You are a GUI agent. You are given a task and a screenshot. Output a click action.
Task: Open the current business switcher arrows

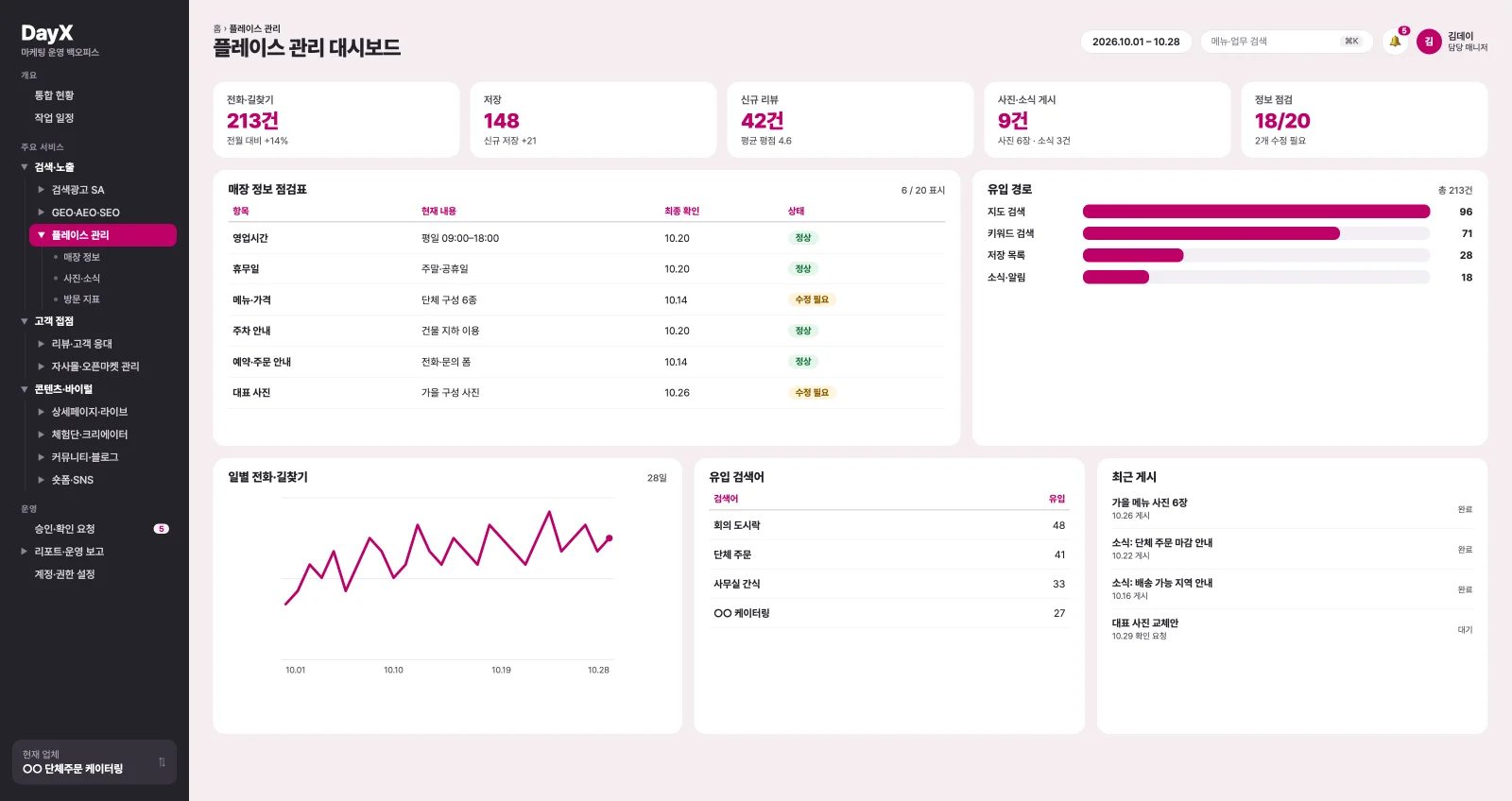point(162,762)
